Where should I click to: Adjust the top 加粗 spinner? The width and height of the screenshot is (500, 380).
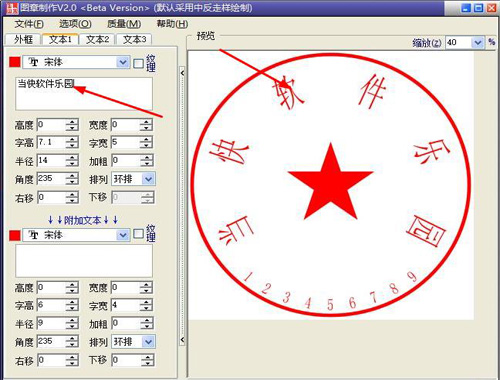tap(146, 161)
